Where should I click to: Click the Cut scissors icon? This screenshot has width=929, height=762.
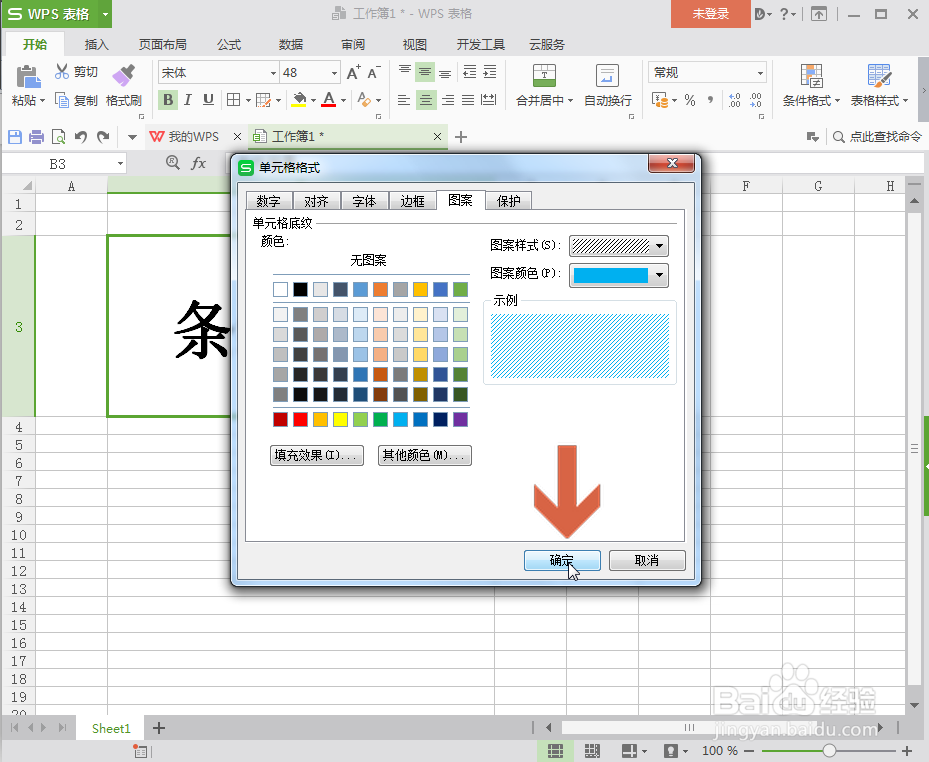[62, 72]
